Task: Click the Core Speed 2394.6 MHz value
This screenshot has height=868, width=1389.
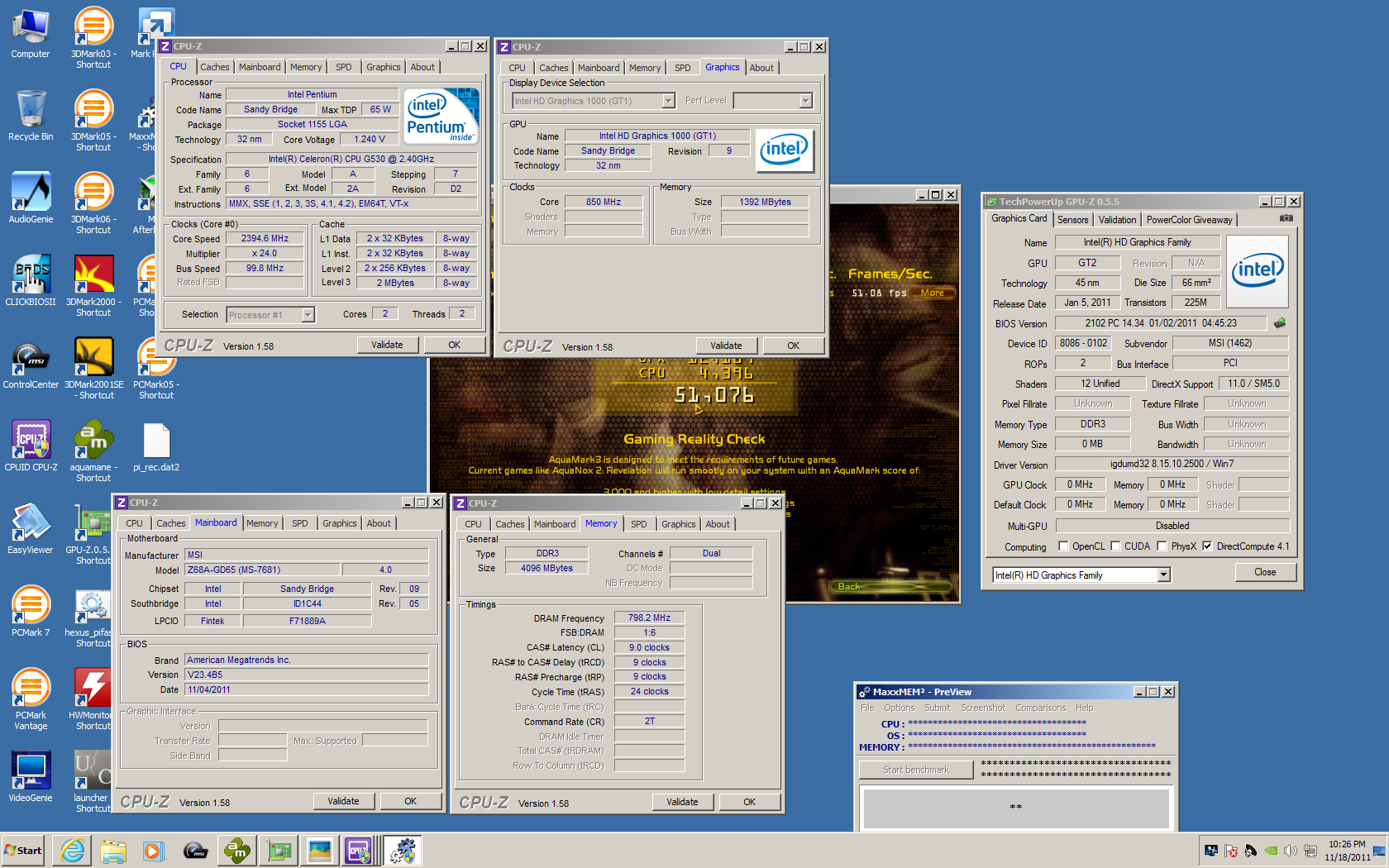Action: (x=265, y=238)
